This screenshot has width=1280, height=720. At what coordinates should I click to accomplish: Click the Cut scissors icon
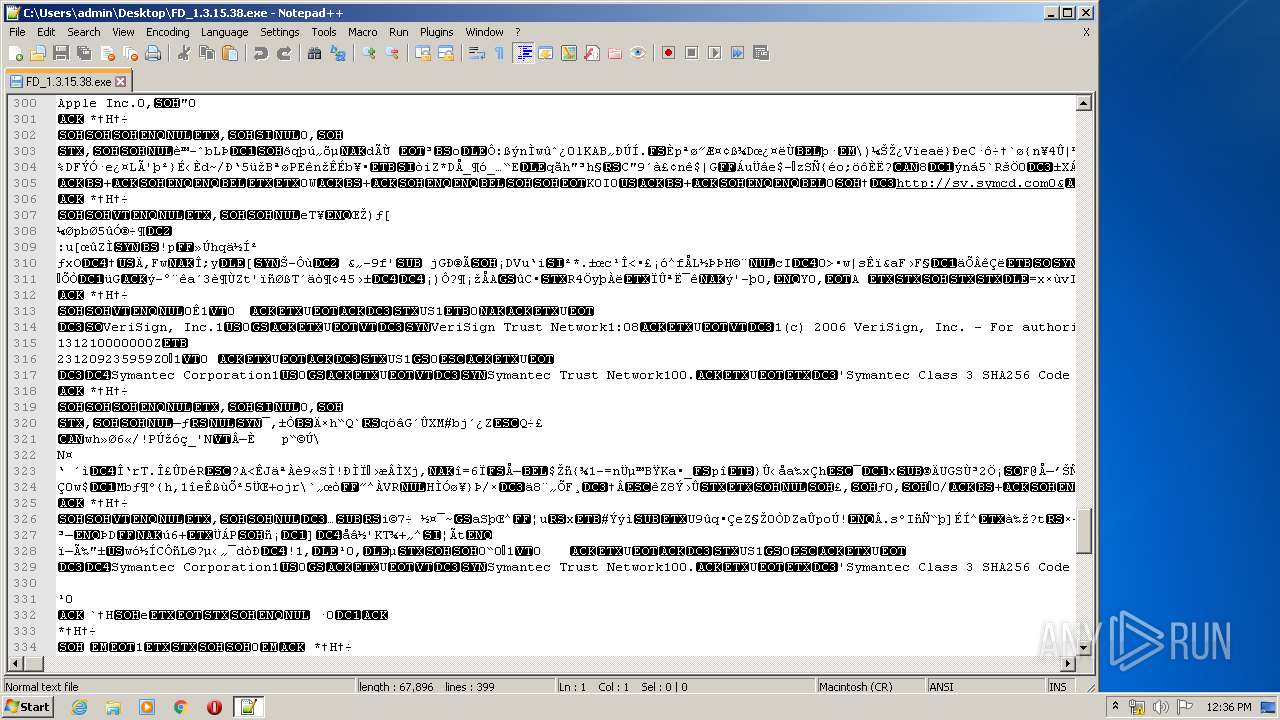click(x=184, y=53)
